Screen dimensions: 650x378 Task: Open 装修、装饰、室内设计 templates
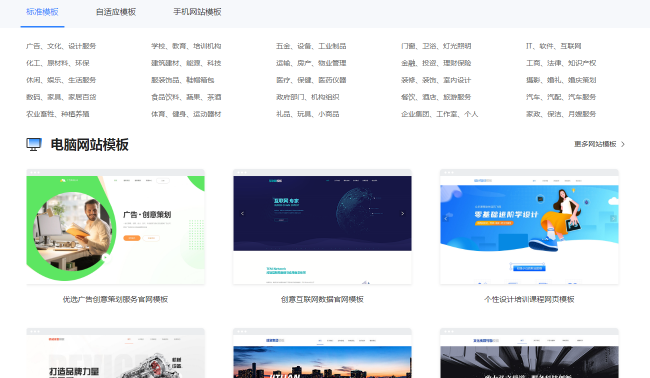click(436, 80)
